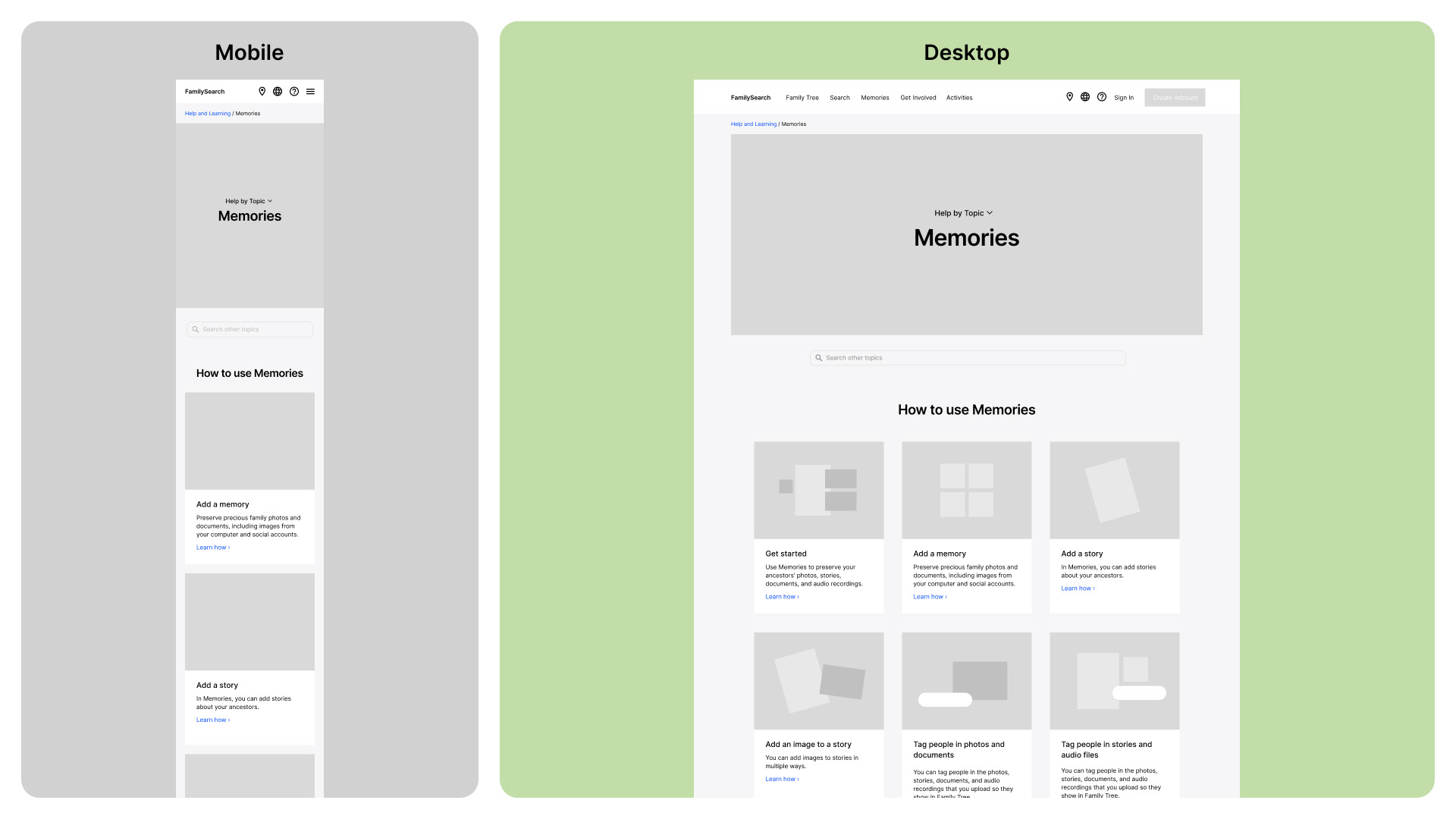This screenshot has width=1456, height=819.
Task: Expand Help by Topic dropdown in desktop view
Action: (x=963, y=213)
